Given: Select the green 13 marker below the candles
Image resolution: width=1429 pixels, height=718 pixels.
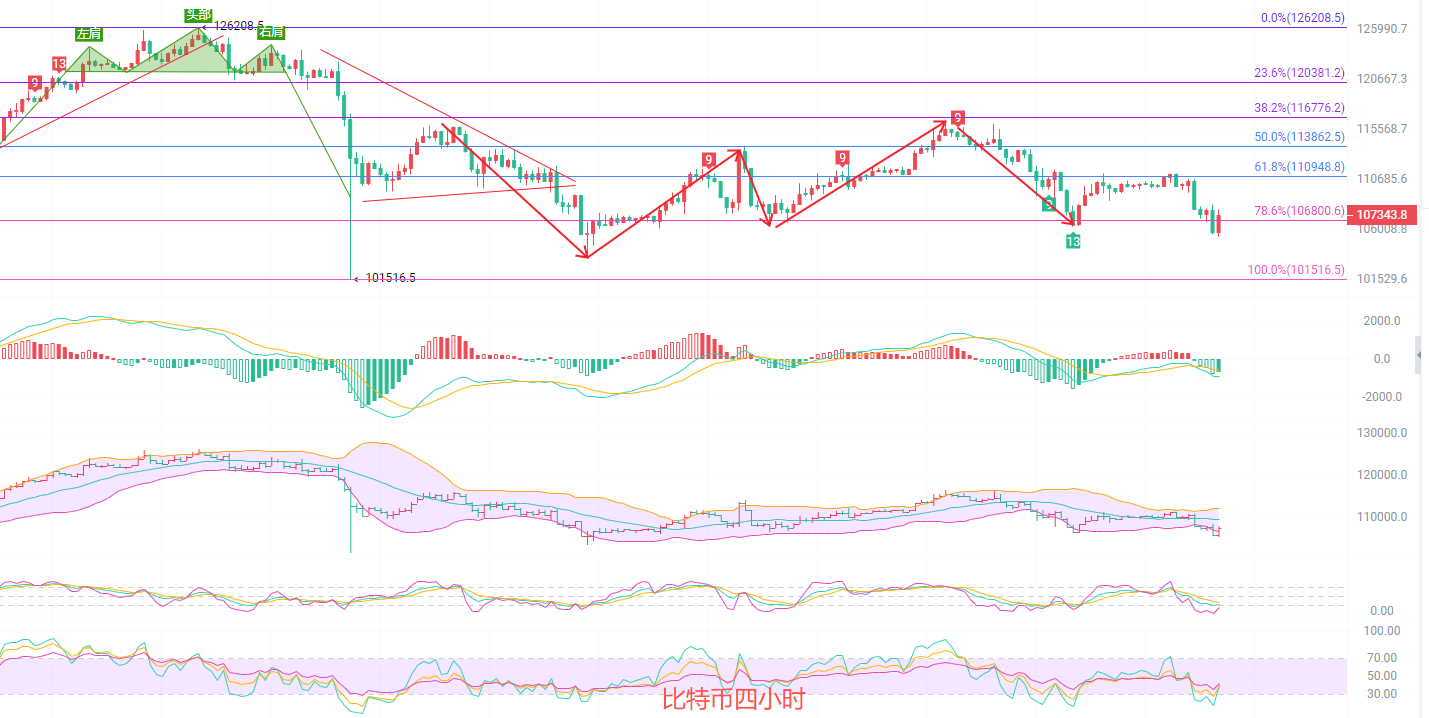Looking at the screenshot, I should [x=1073, y=241].
